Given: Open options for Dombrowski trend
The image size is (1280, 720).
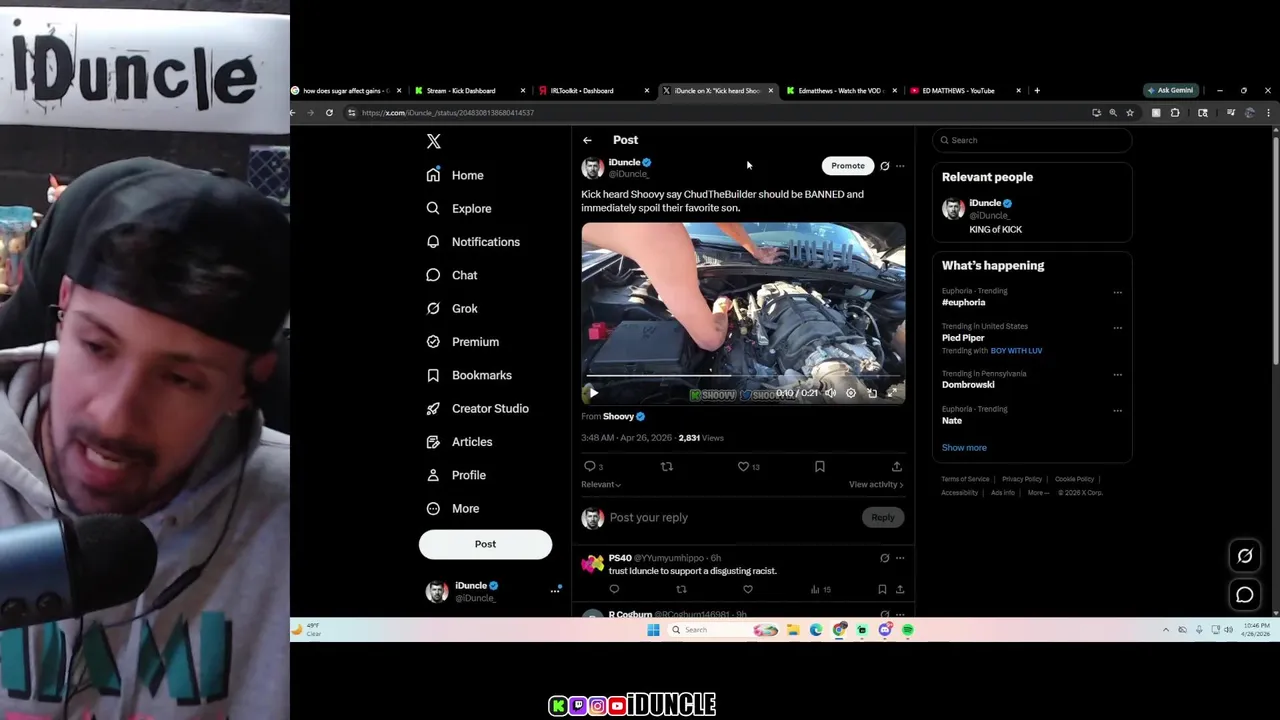Looking at the screenshot, I should click(1117, 375).
